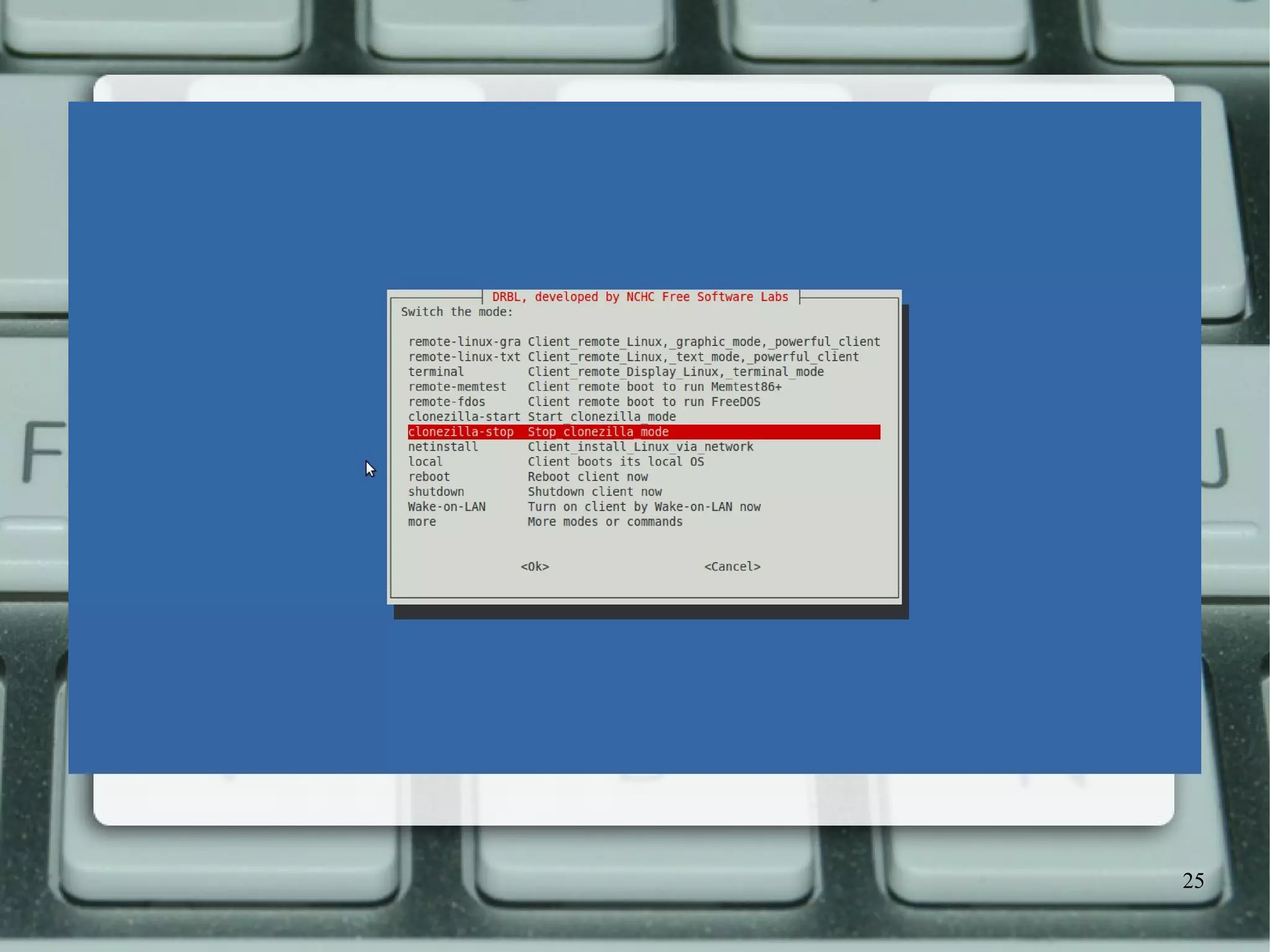The height and width of the screenshot is (952, 1270).
Task: Click 'Switch the mode:' prompt label
Action: tap(457, 312)
